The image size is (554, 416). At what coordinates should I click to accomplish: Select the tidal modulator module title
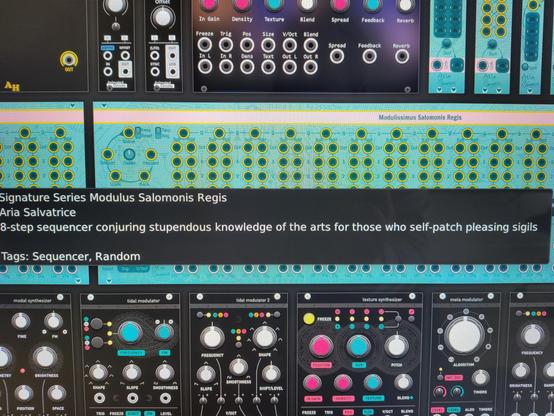[x=143, y=301]
